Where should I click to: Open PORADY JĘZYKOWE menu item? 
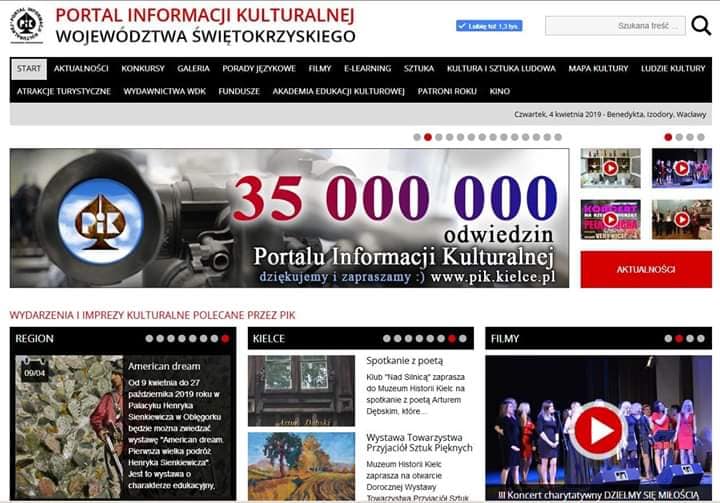259,69
